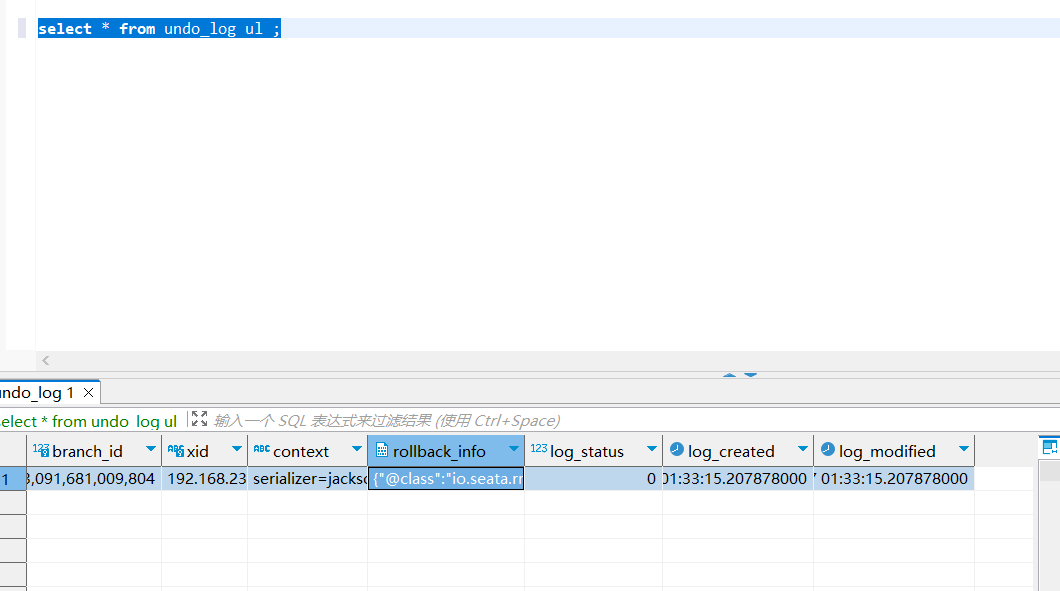This screenshot has height=591, width=1060.
Task: Open rollback_info column dropdown arrow
Action: coord(513,450)
